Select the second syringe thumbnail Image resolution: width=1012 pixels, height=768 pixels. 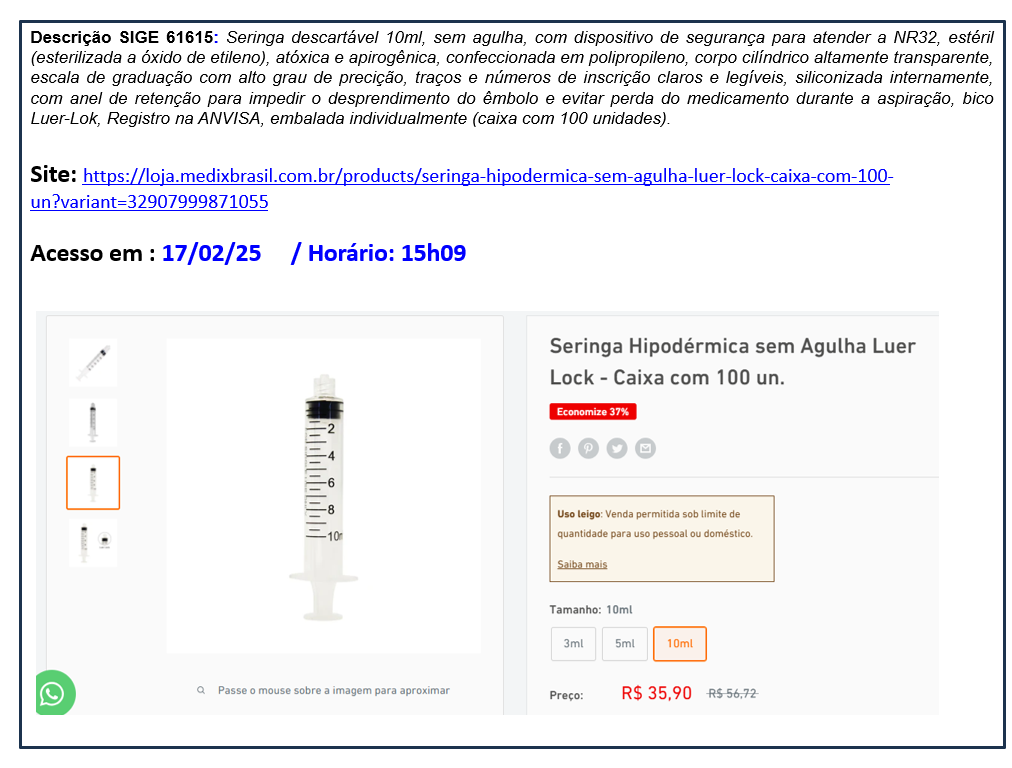pyautogui.click(x=93, y=423)
